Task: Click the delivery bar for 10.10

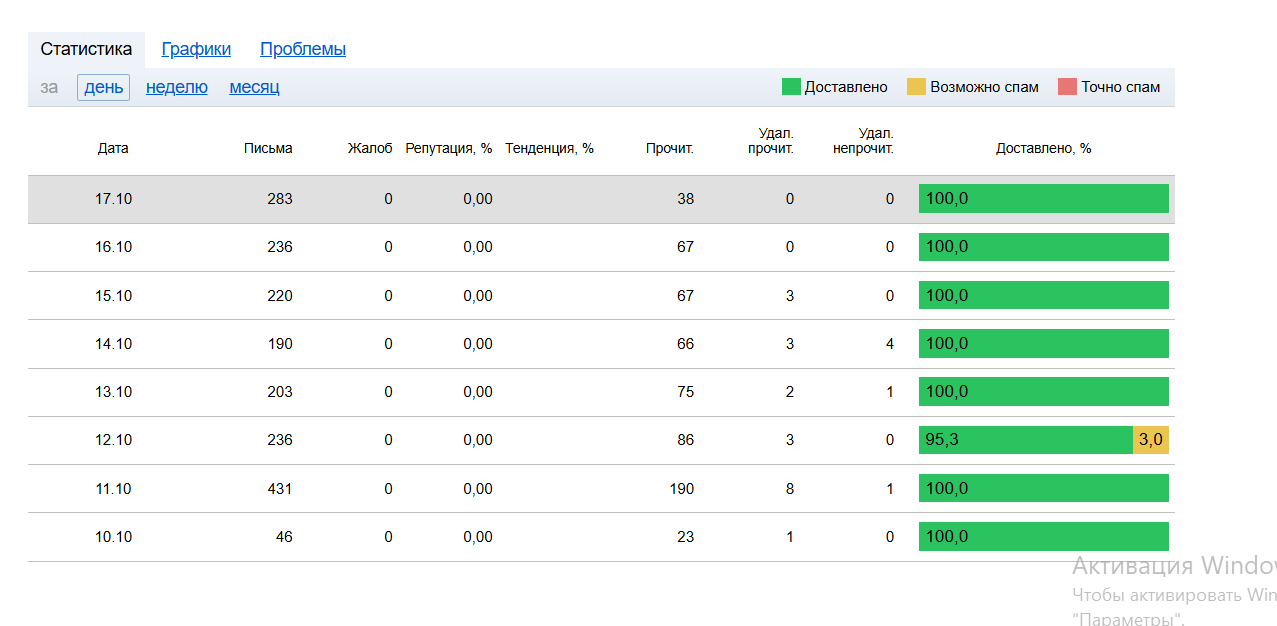Action: click(1043, 537)
